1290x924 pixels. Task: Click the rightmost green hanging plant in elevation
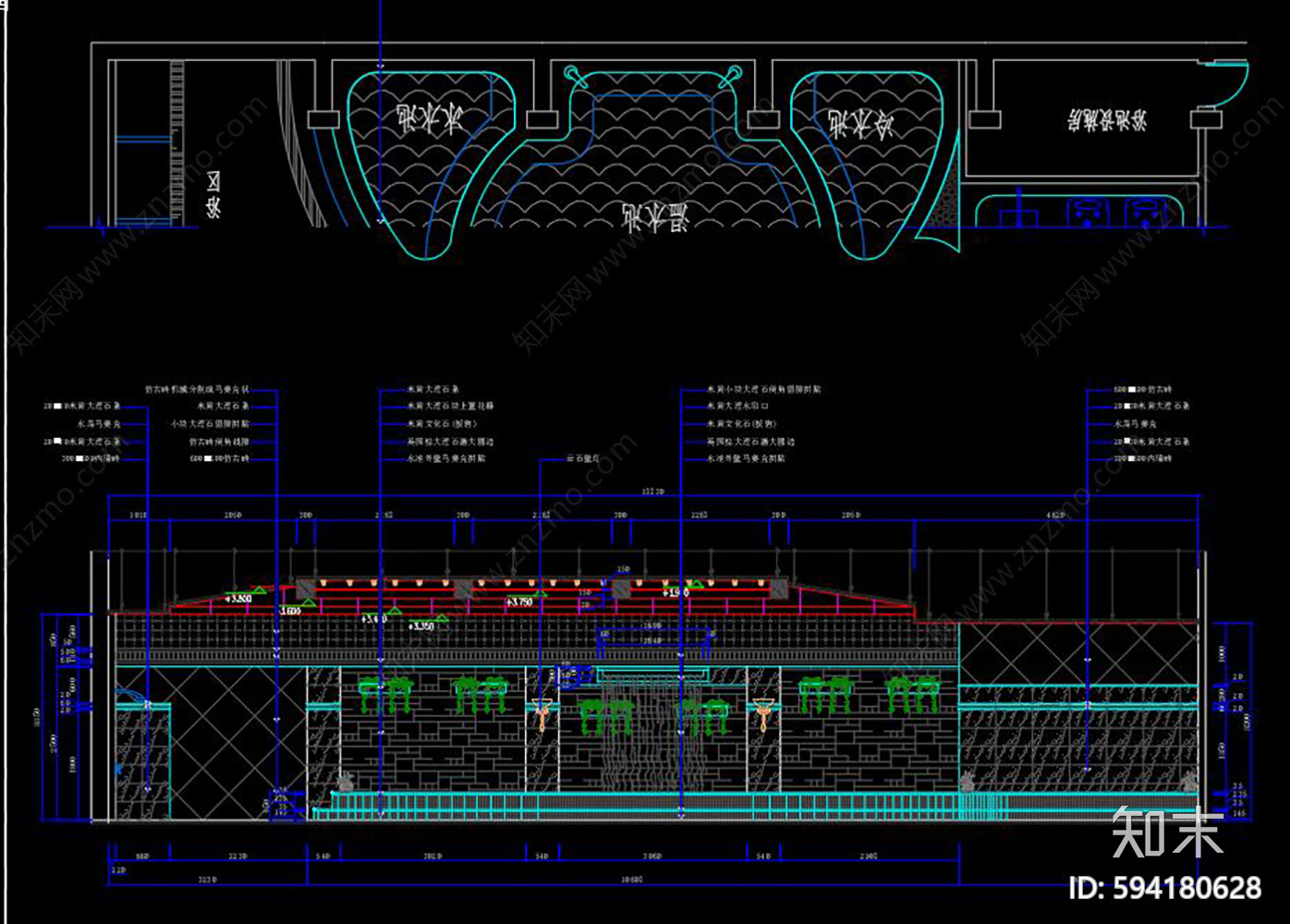[913, 695]
